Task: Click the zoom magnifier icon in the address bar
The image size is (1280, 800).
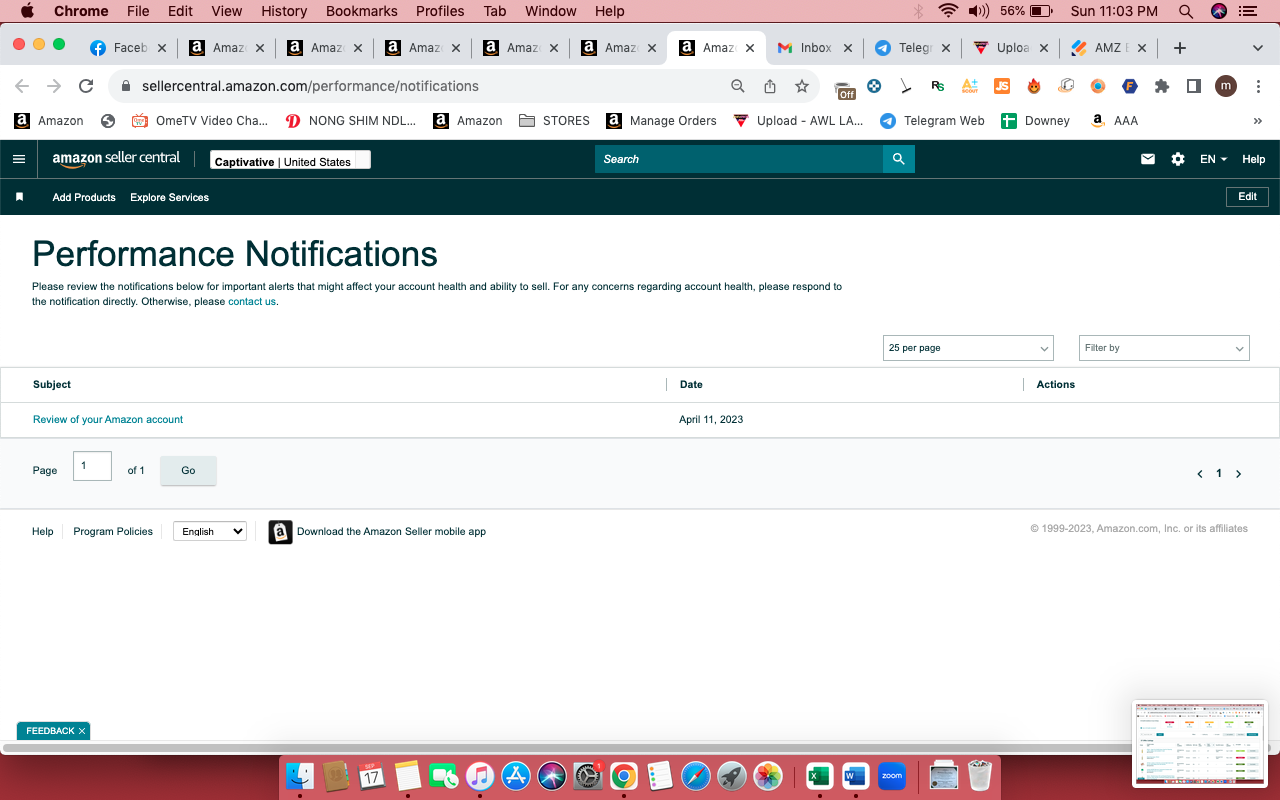Action: [738, 86]
